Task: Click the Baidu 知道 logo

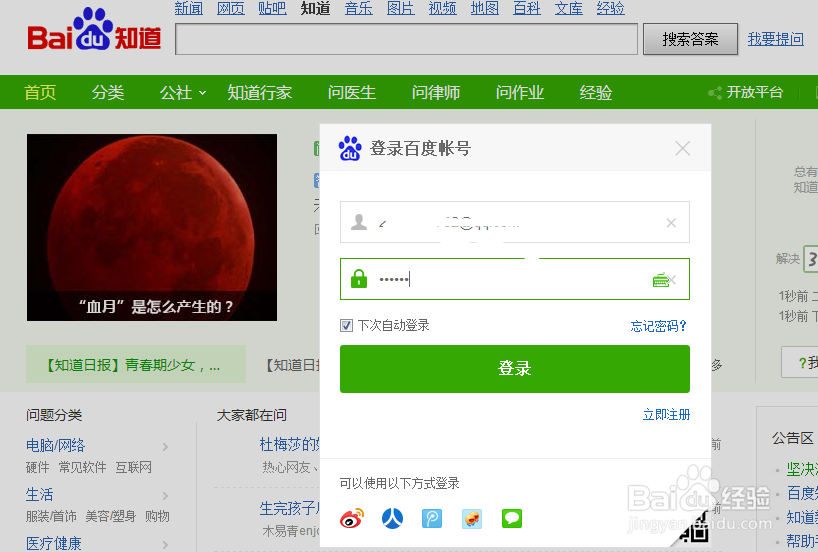Action: coord(94,30)
